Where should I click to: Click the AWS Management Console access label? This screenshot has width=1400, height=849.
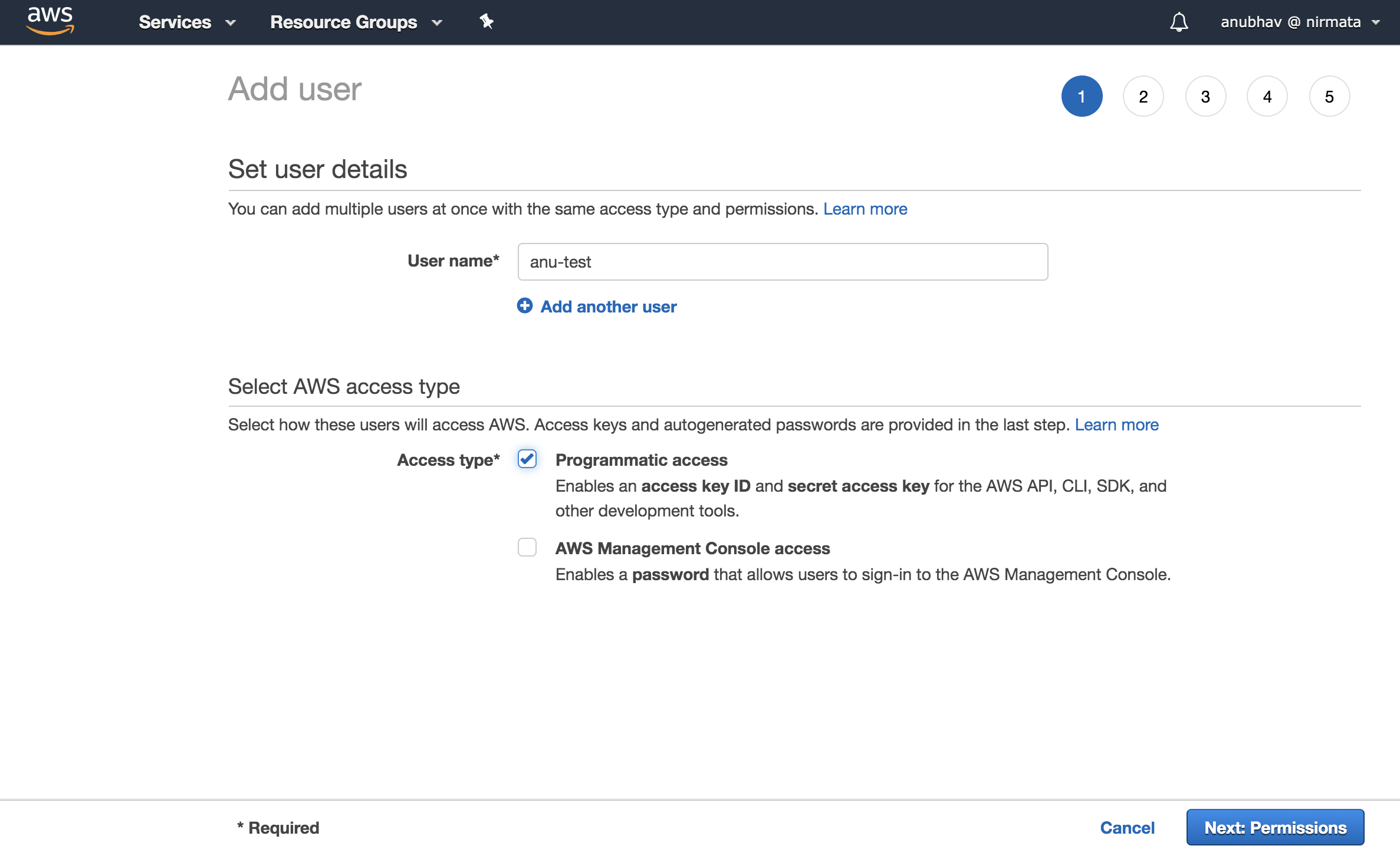pos(692,548)
